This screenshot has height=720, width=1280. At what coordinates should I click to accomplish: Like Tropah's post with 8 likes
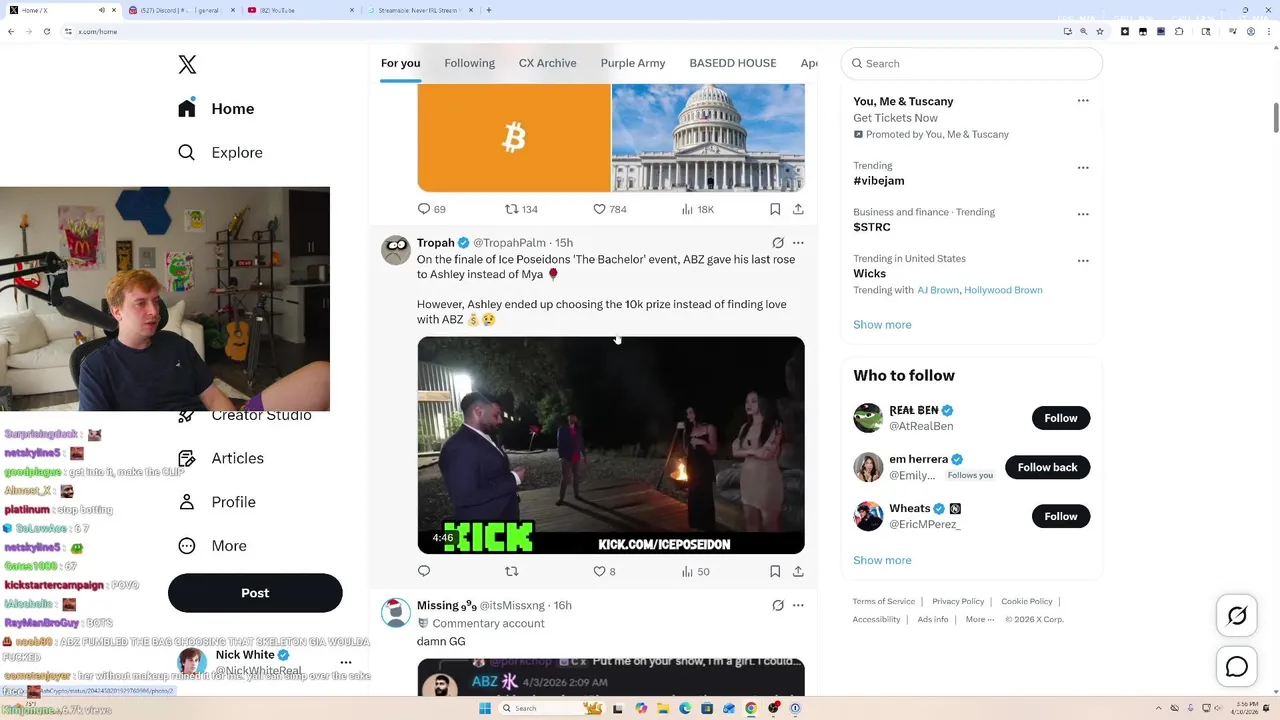[x=605, y=571]
